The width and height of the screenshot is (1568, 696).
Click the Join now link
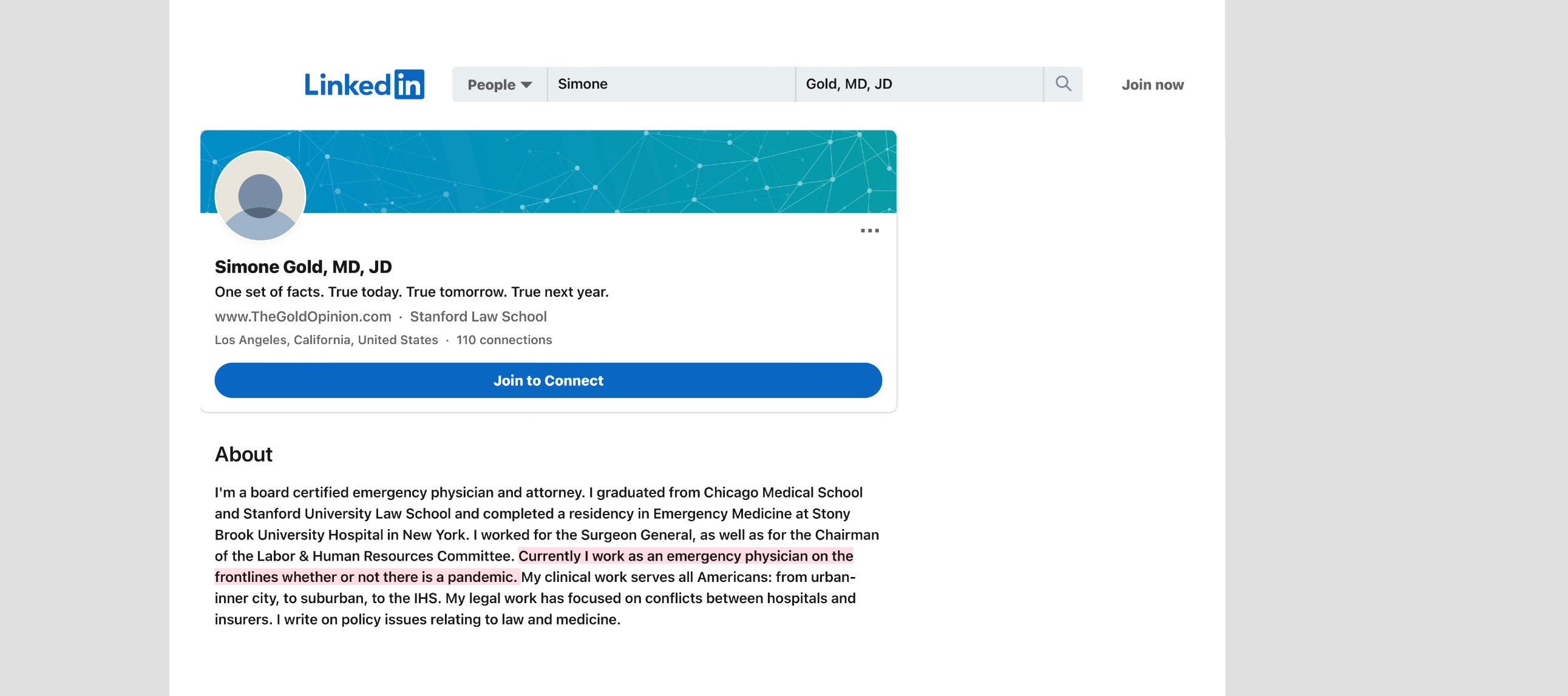tap(1152, 84)
